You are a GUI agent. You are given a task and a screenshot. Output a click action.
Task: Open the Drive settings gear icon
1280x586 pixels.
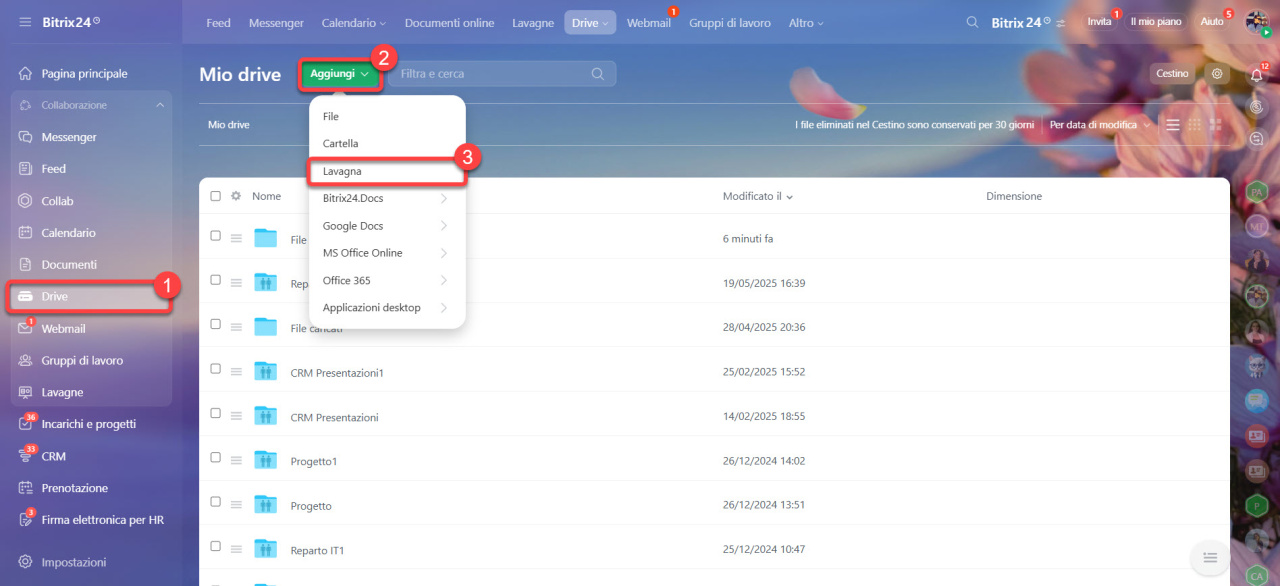[1217, 73]
